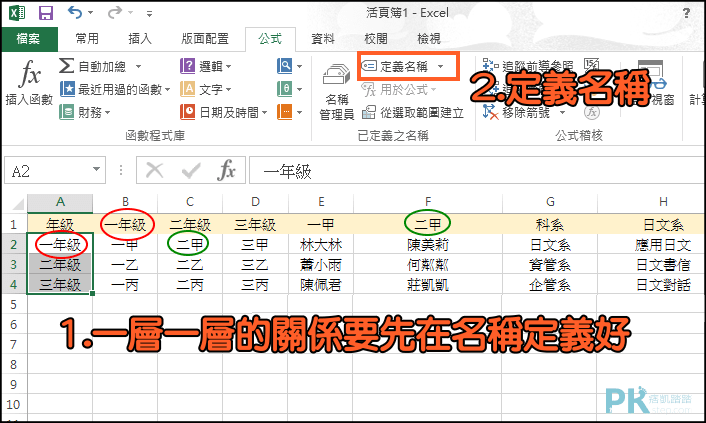Click the trace precedents icon
706x423 pixels.
coord(490,66)
